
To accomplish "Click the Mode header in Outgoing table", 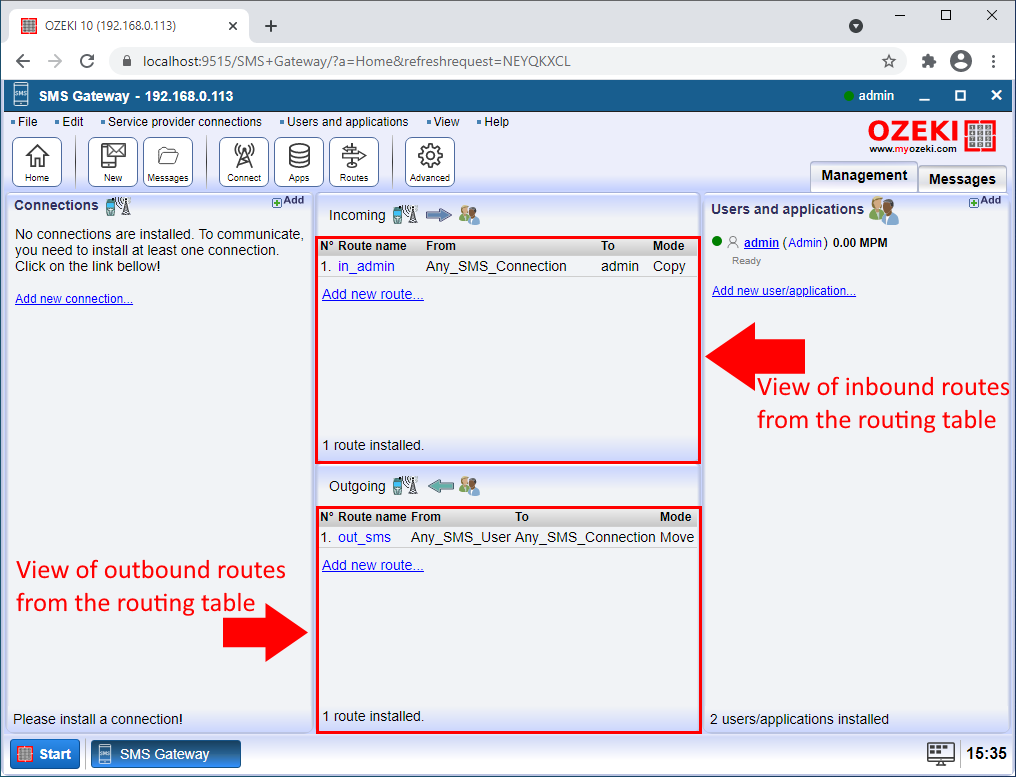I will point(675,516).
